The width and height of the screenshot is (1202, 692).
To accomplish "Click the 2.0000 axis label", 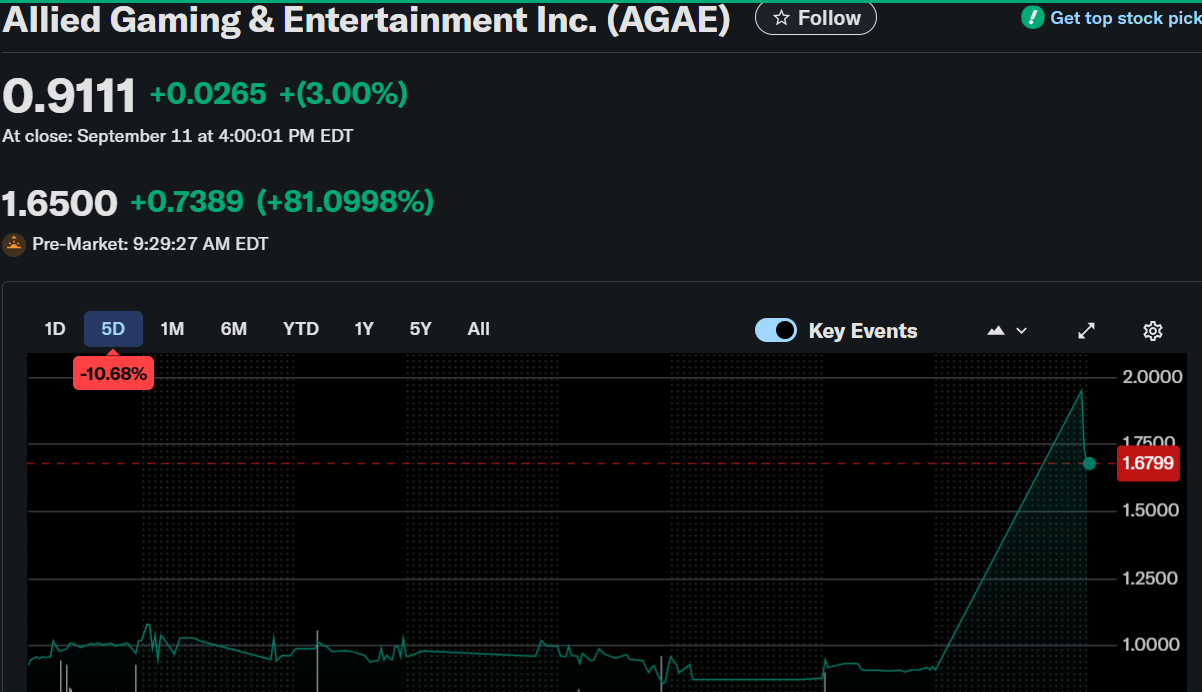I will pyautogui.click(x=1151, y=377).
